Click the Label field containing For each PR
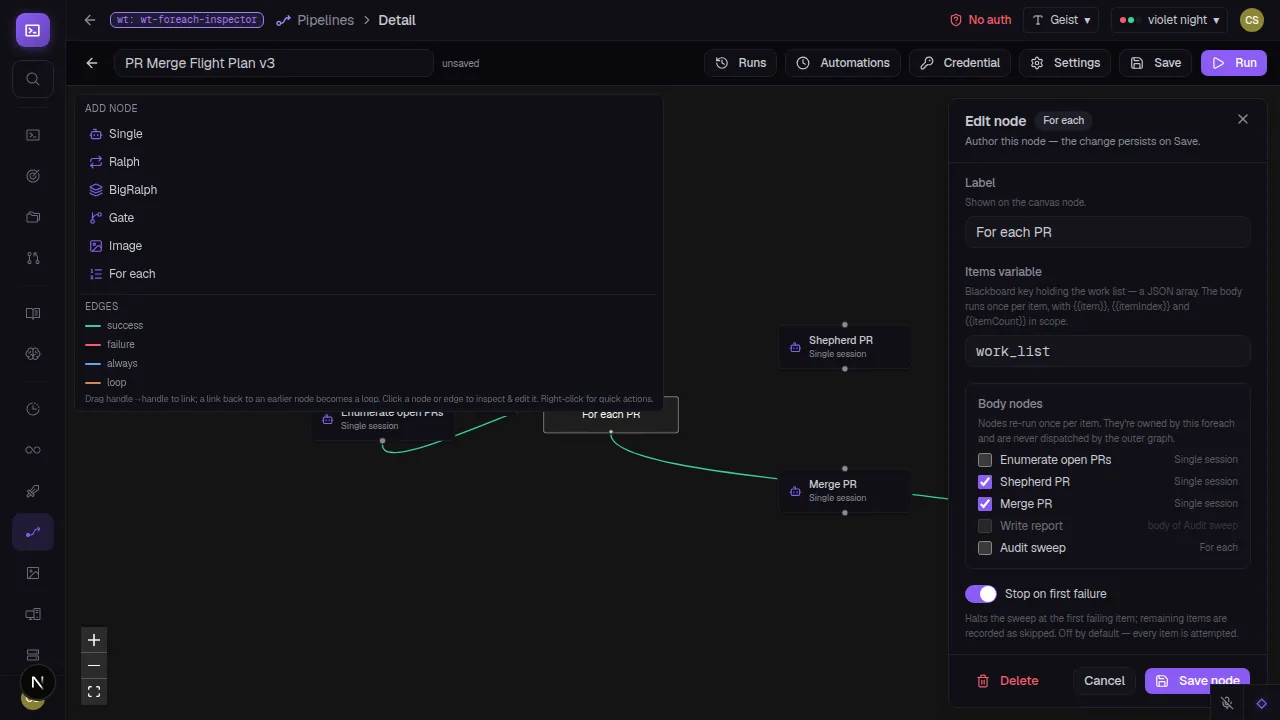The height and width of the screenshot is (720, 1280). [1108, 232]
